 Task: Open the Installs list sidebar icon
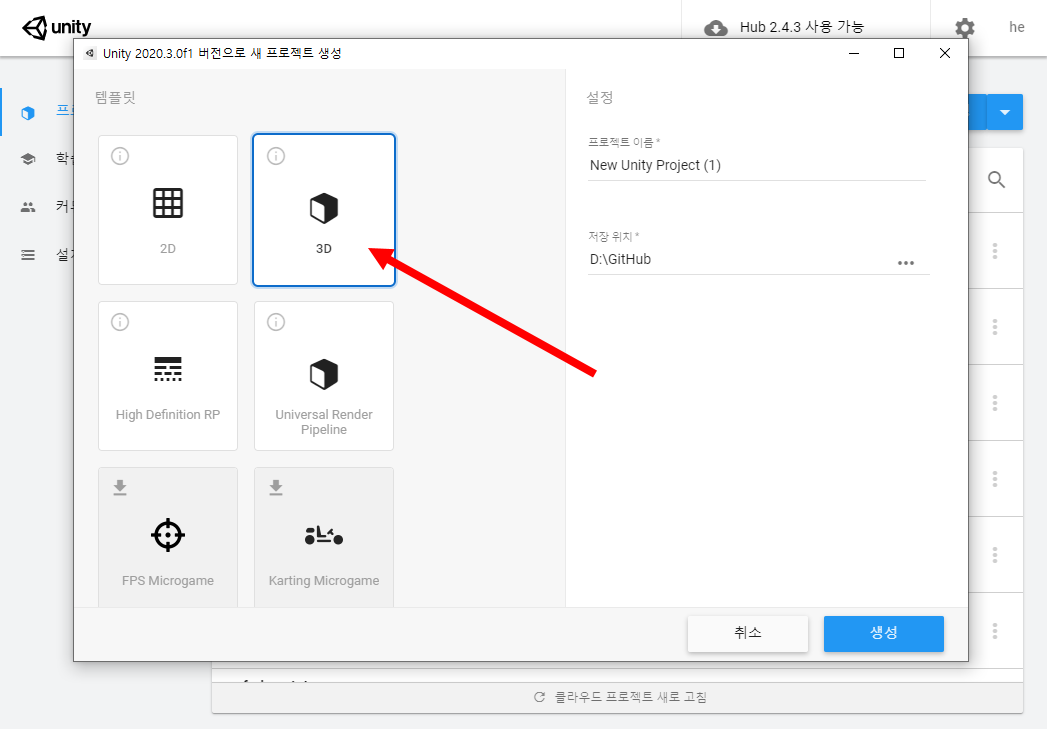pyautogui.click(x=28, y=255)
